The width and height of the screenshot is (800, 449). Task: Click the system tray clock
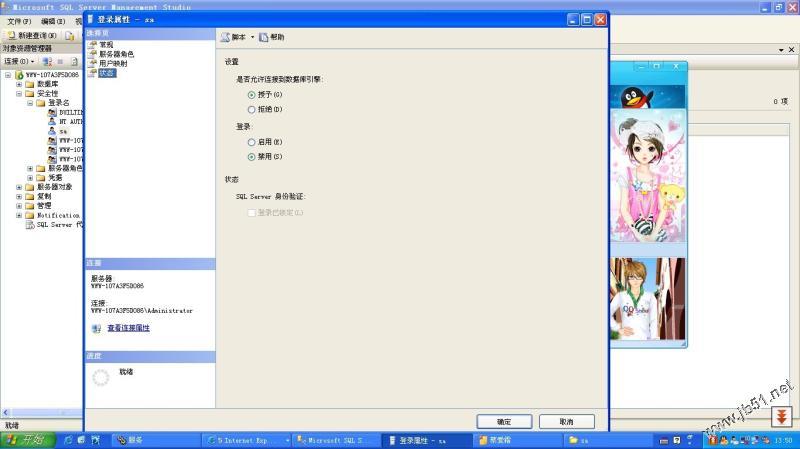[x=783, y=440]
